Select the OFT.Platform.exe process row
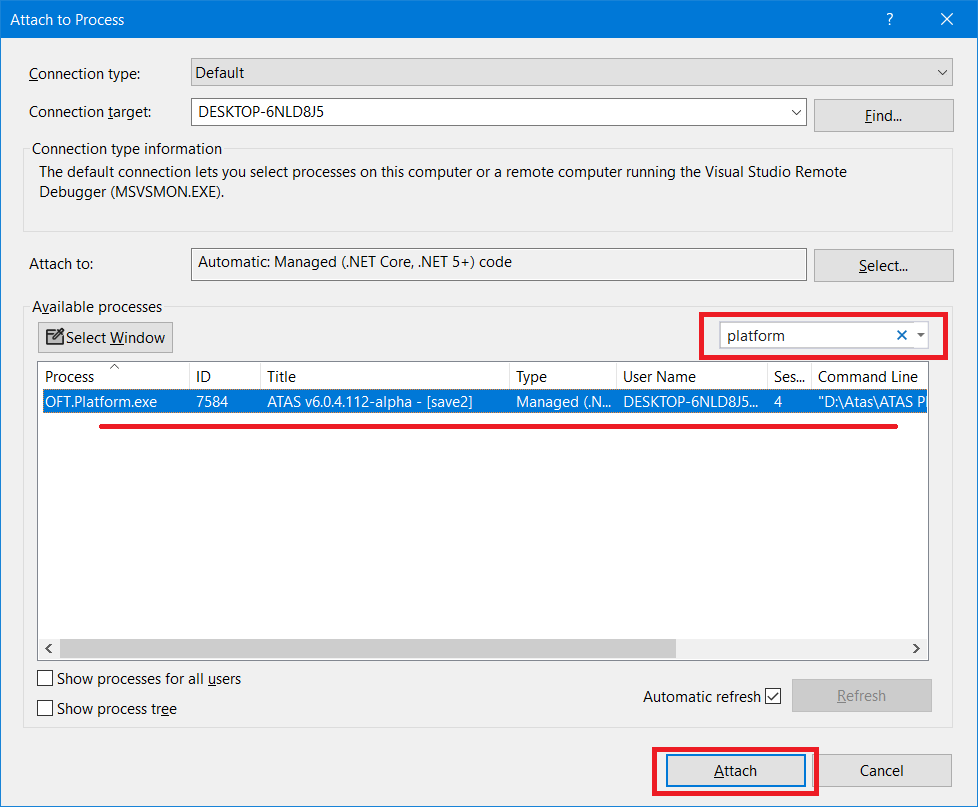Viewport: 978px width, 807px height. [x=485, y=401]
